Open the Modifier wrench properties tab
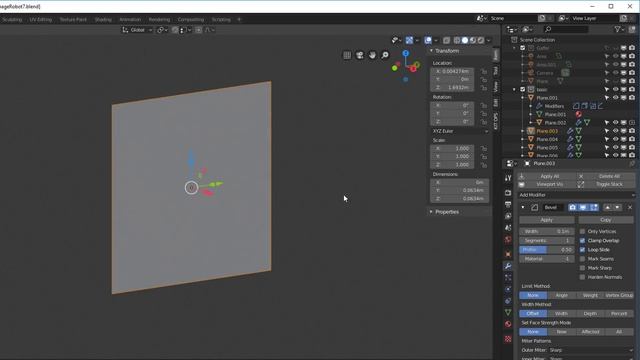The image size is (640, 360). [x=508, y=266]
